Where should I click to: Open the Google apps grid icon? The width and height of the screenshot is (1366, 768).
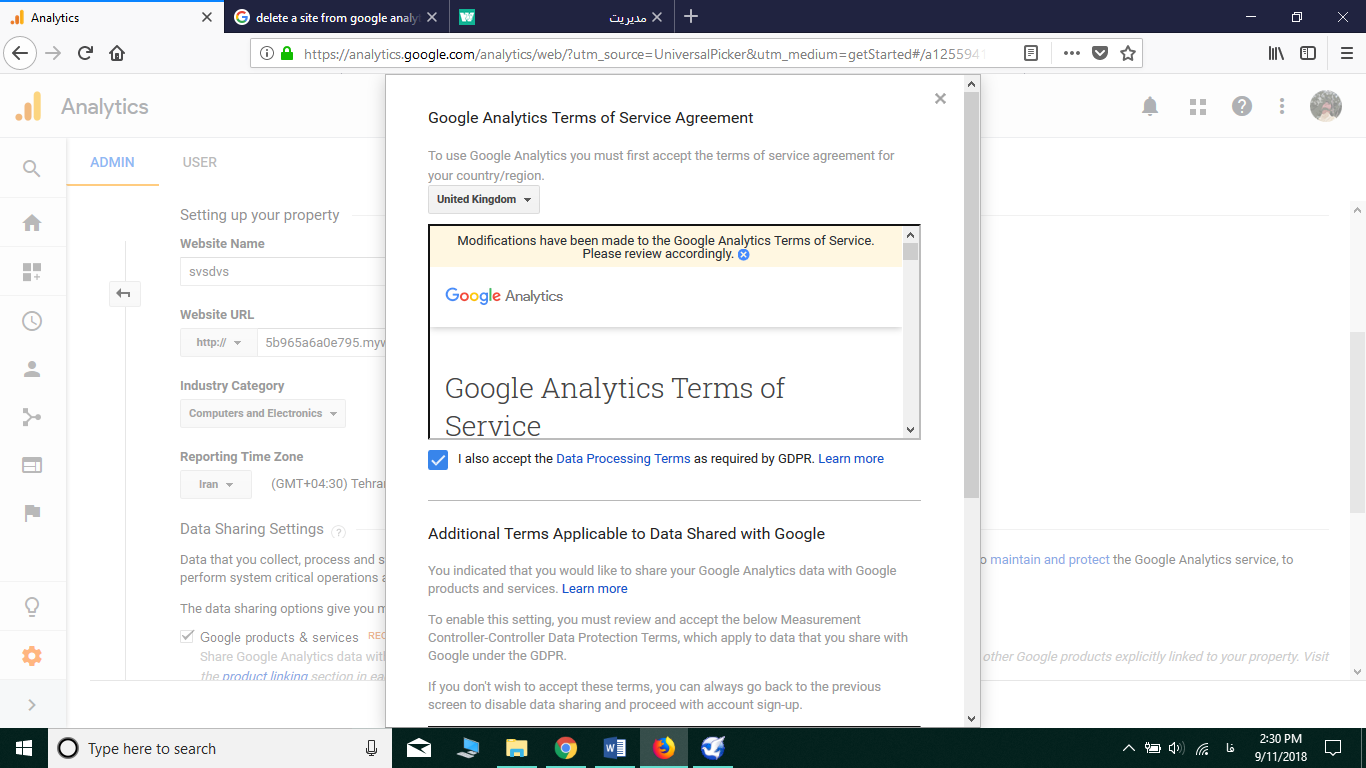click(x=1197, y=106)
